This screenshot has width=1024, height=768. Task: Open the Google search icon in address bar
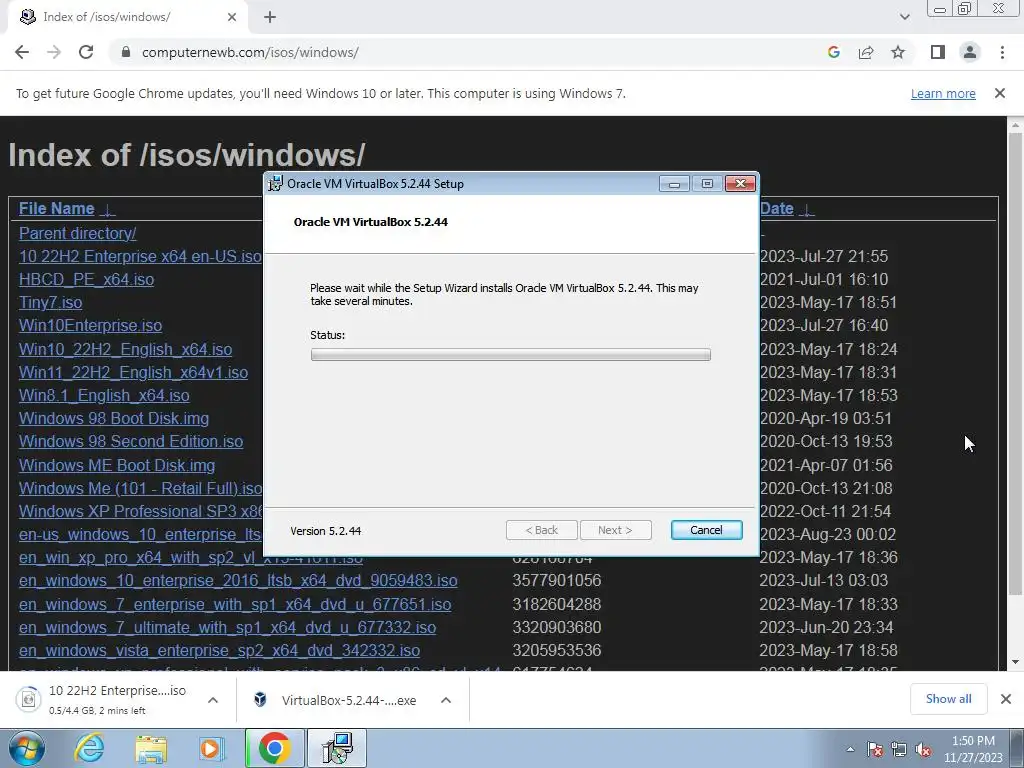(x=833, y=52)
